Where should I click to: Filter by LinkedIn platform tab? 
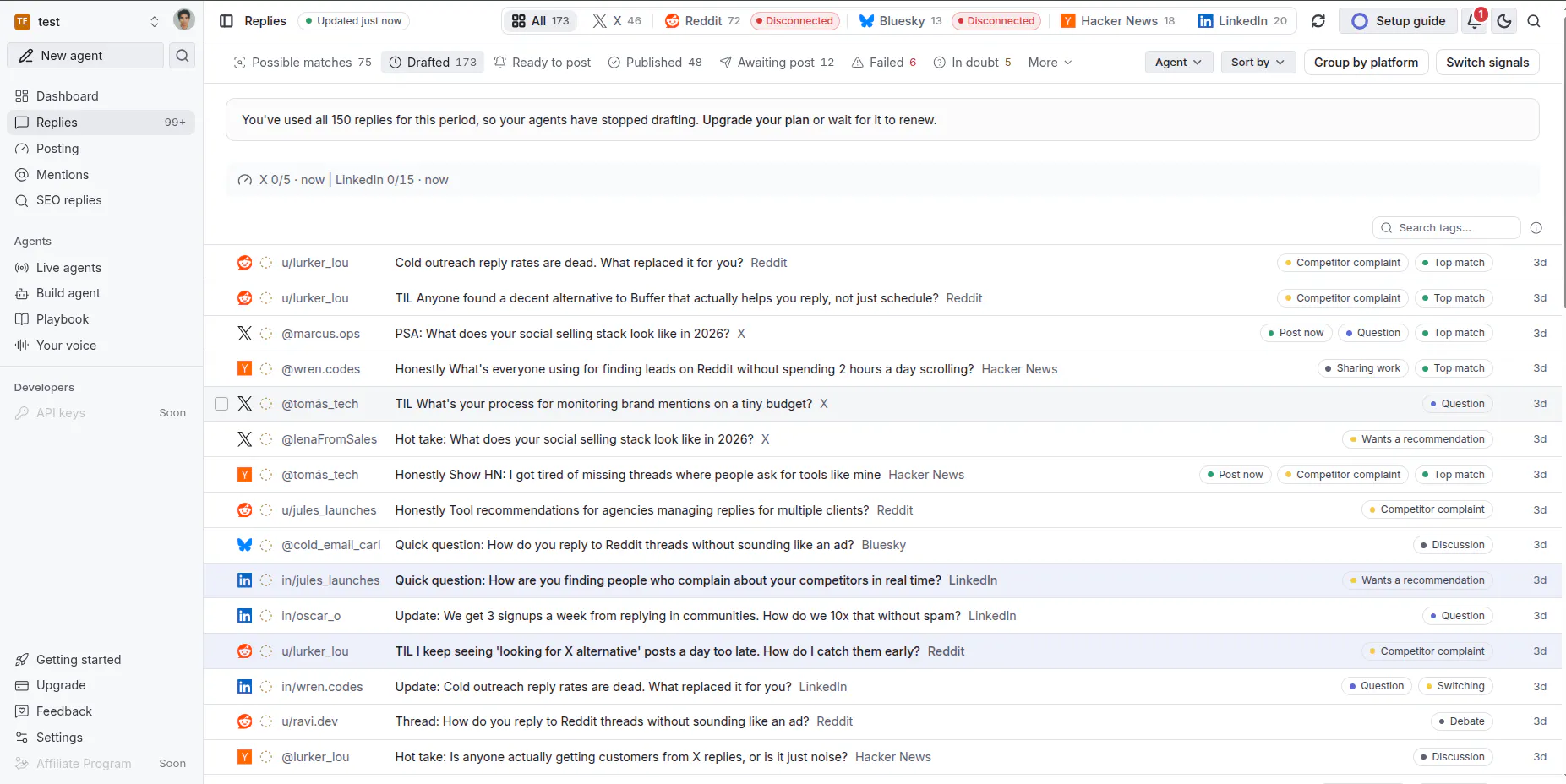pyautogui.click(x=1242, y=21)
